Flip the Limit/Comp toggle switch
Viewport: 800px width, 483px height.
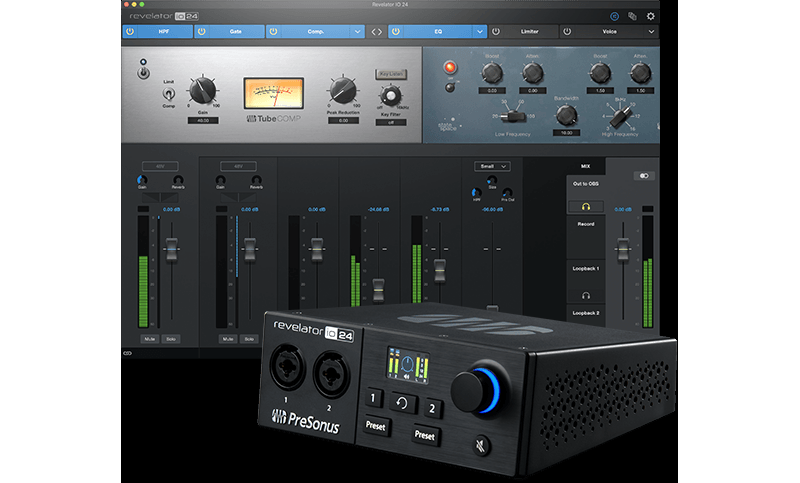tap(168, 94)
